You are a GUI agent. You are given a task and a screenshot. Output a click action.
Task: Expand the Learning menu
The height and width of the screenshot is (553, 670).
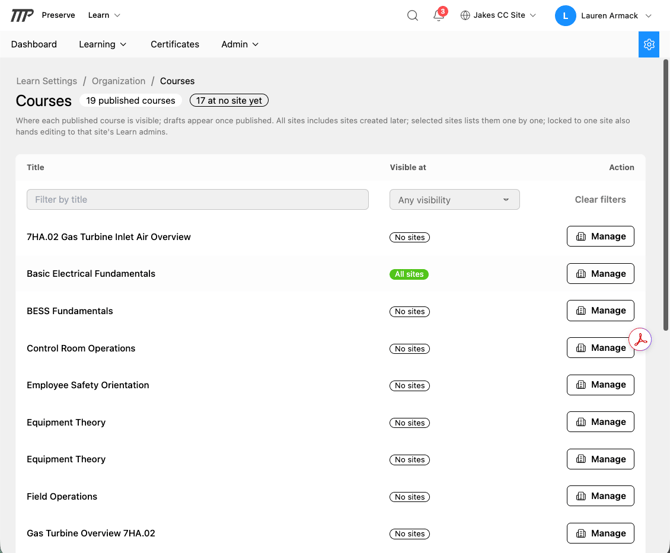pos(103,44)
